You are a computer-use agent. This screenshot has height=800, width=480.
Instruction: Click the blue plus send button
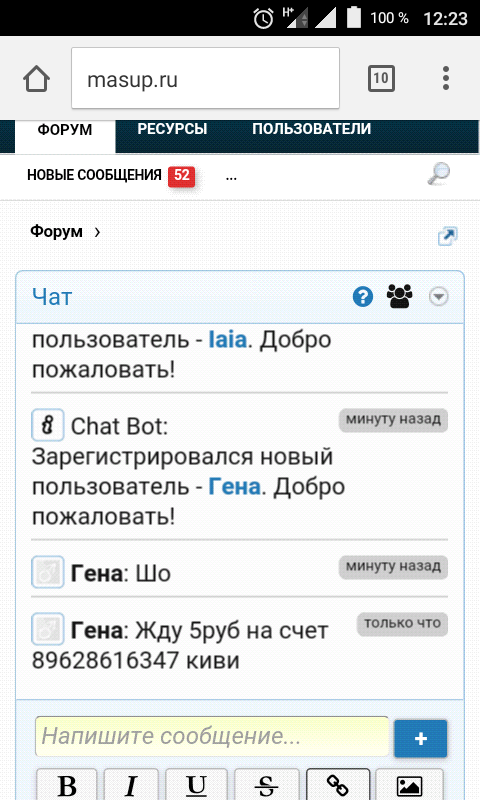[420, 738]
